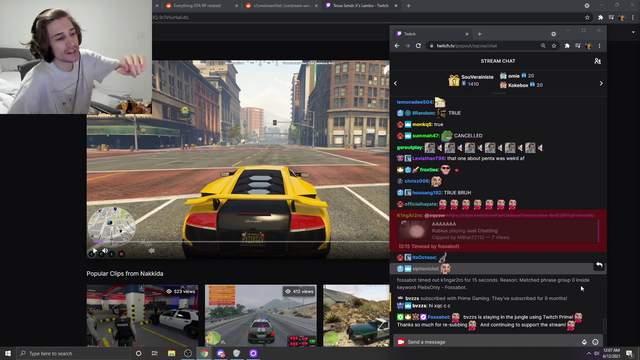Open Cortana circle on taskbar
Image resolution: width=640 pixels, height=360 pixels.
[x=139, y=353]
